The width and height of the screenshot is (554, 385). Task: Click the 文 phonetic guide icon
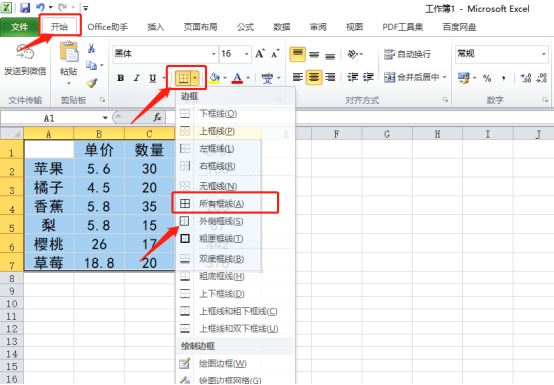(267, 78)
